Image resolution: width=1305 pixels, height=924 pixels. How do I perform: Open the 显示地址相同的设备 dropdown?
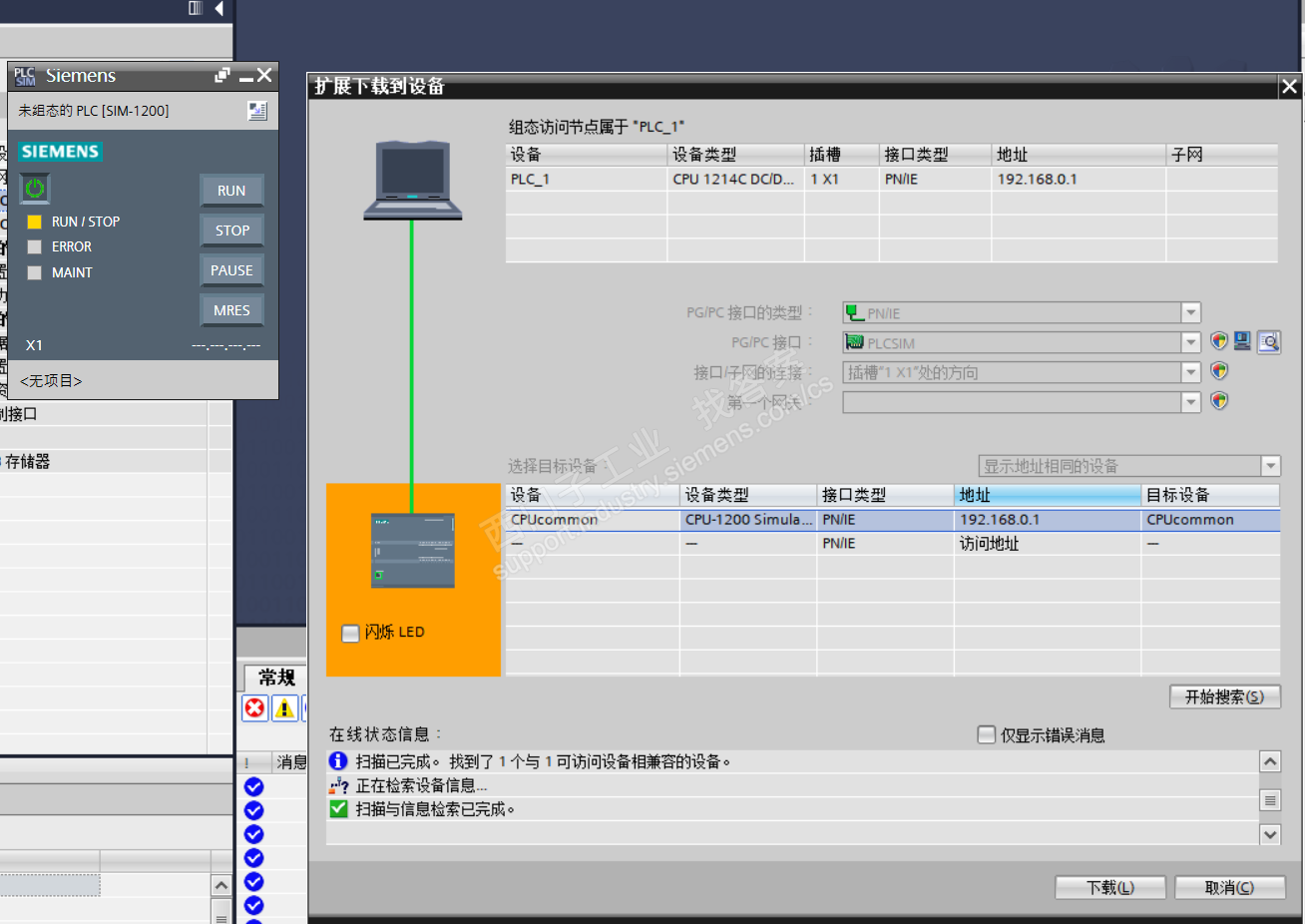click(x=1270, y=466)
